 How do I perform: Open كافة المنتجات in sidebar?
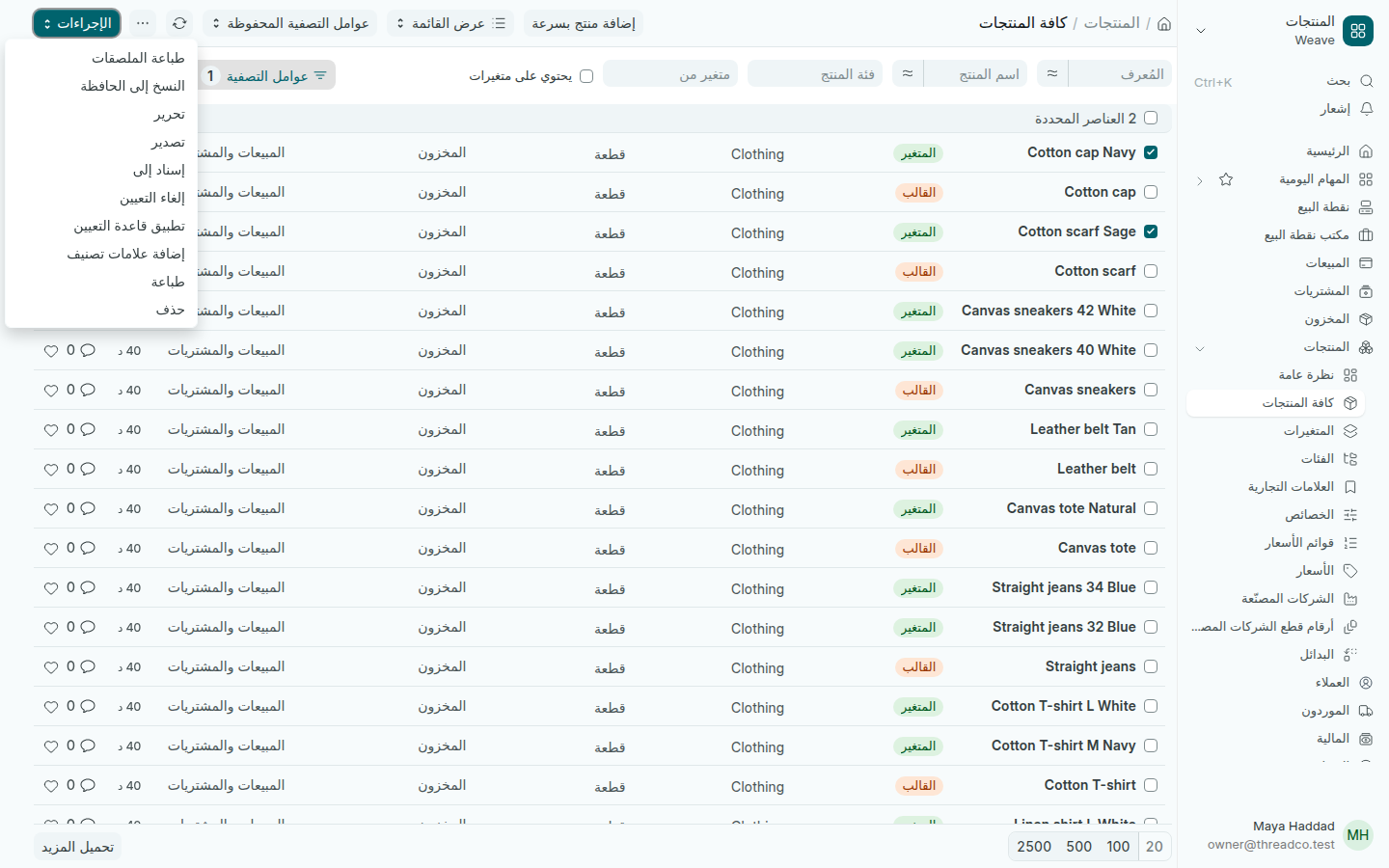[x=1275, y=403]
